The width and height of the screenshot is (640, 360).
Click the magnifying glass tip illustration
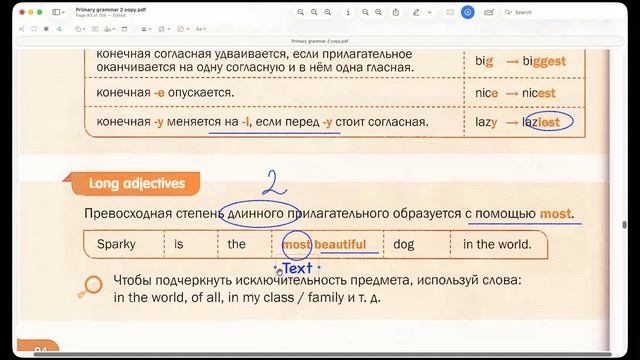point(90,287)
